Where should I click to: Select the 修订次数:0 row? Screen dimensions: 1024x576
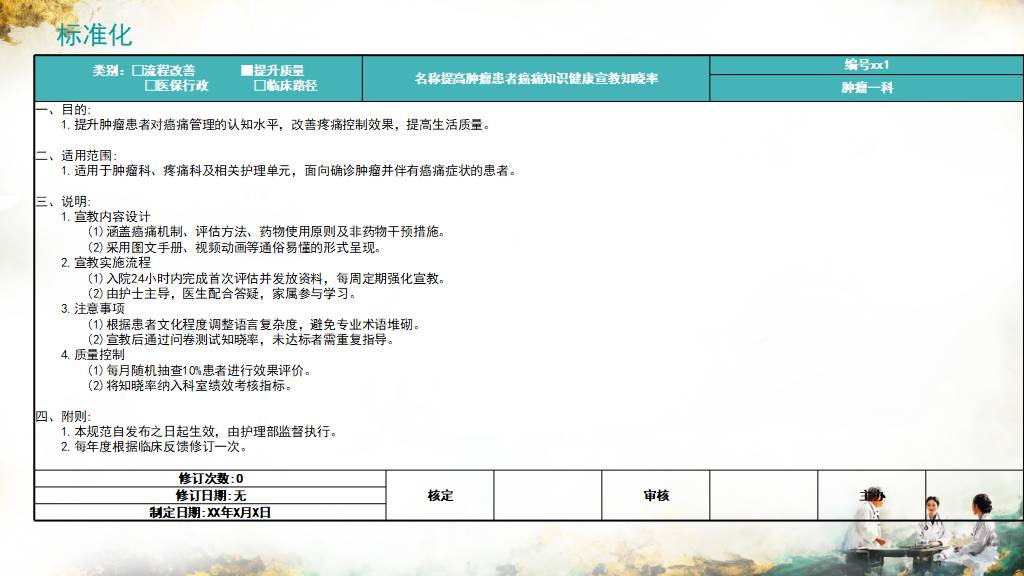pyautogui.click(x=210, y=478)
